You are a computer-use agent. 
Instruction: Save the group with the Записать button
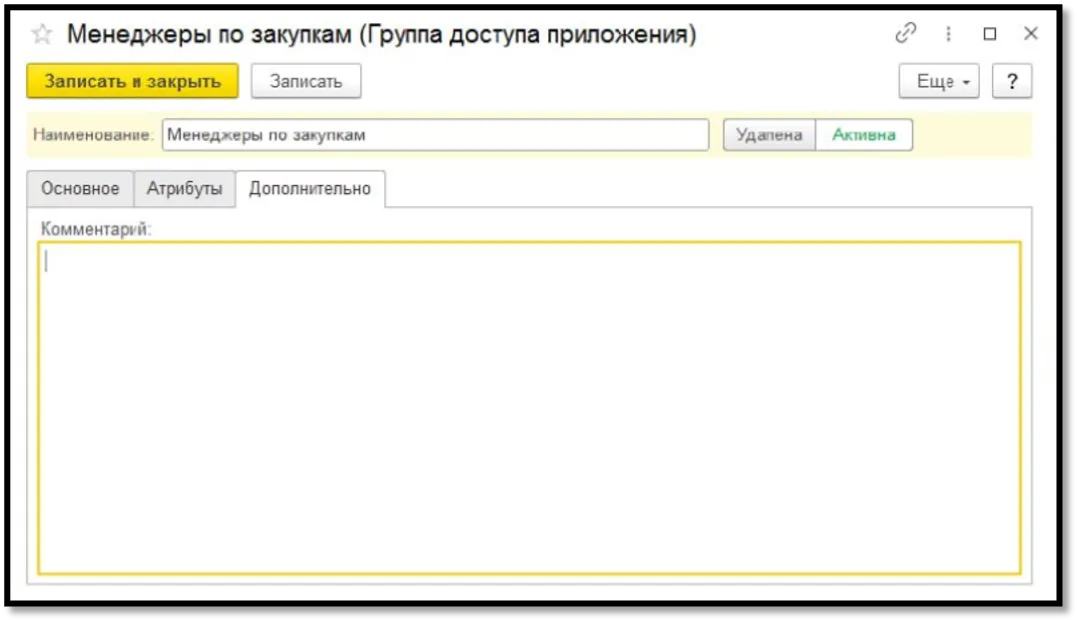[306, 81]
